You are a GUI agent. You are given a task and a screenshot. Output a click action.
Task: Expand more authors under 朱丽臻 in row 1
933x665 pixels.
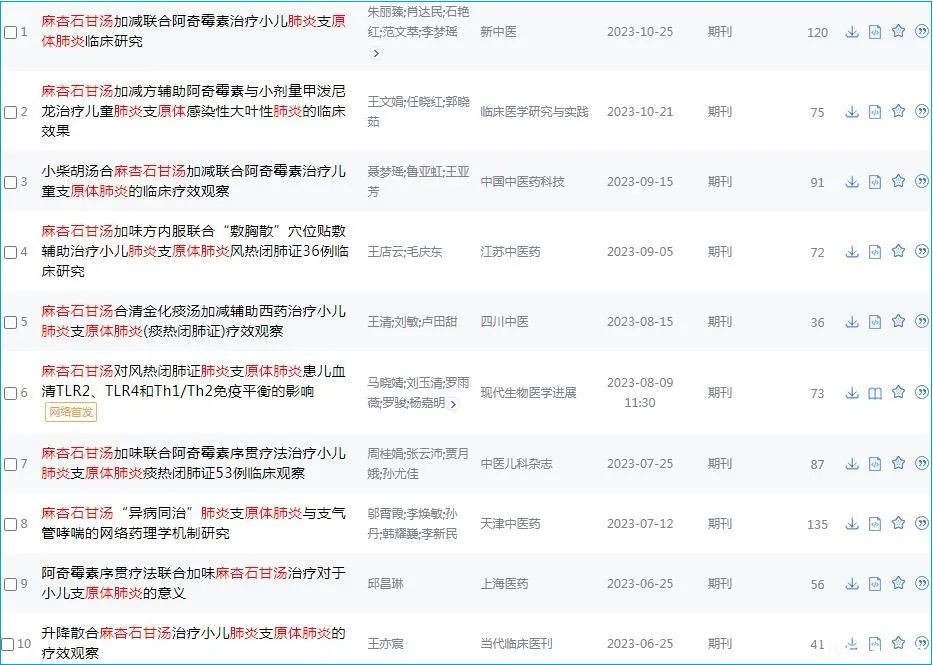[x=375, y=54]
